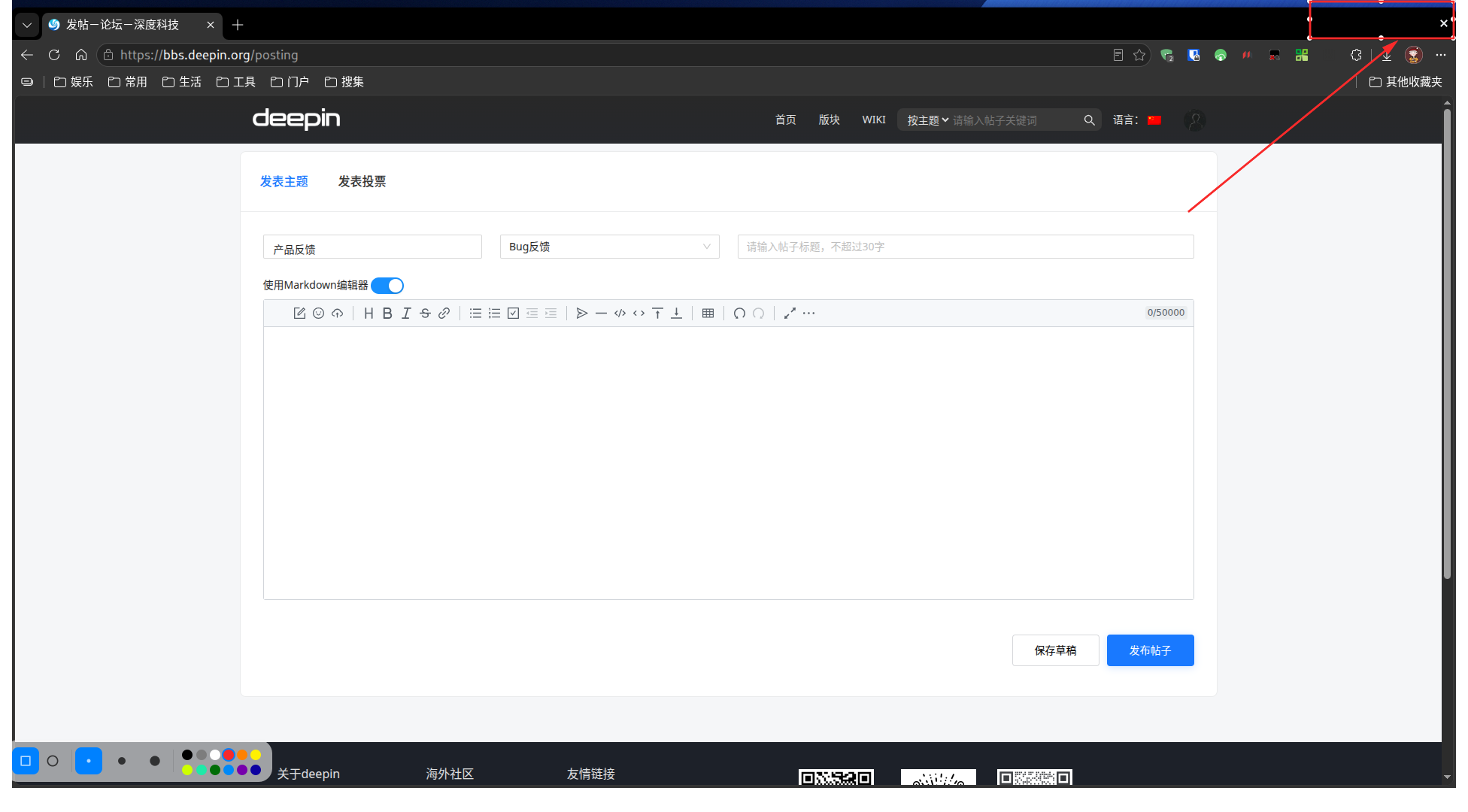Switch to the 发表投票 tab
The height and width of the screenshot is (812, 1468).
(x=362, y=181)
